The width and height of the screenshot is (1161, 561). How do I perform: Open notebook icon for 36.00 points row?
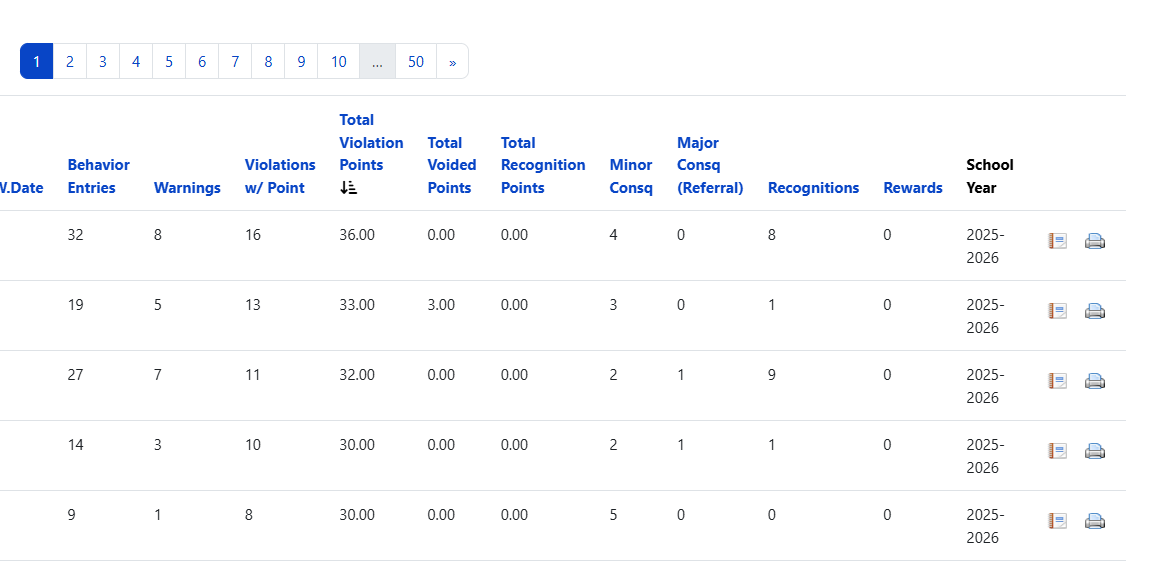[1057, 241]
